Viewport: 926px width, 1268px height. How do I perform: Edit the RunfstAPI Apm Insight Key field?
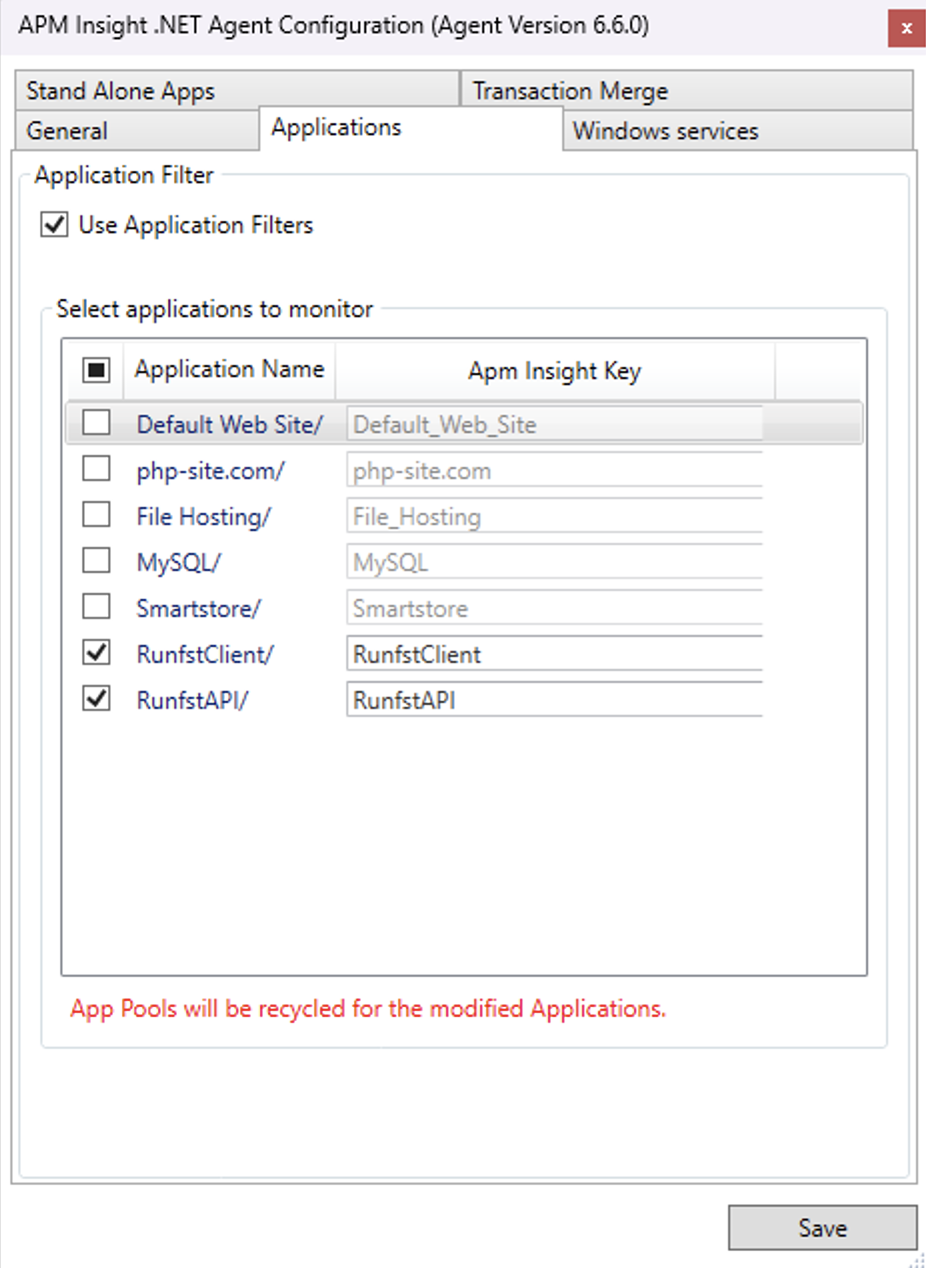click(x=555, y=700)
